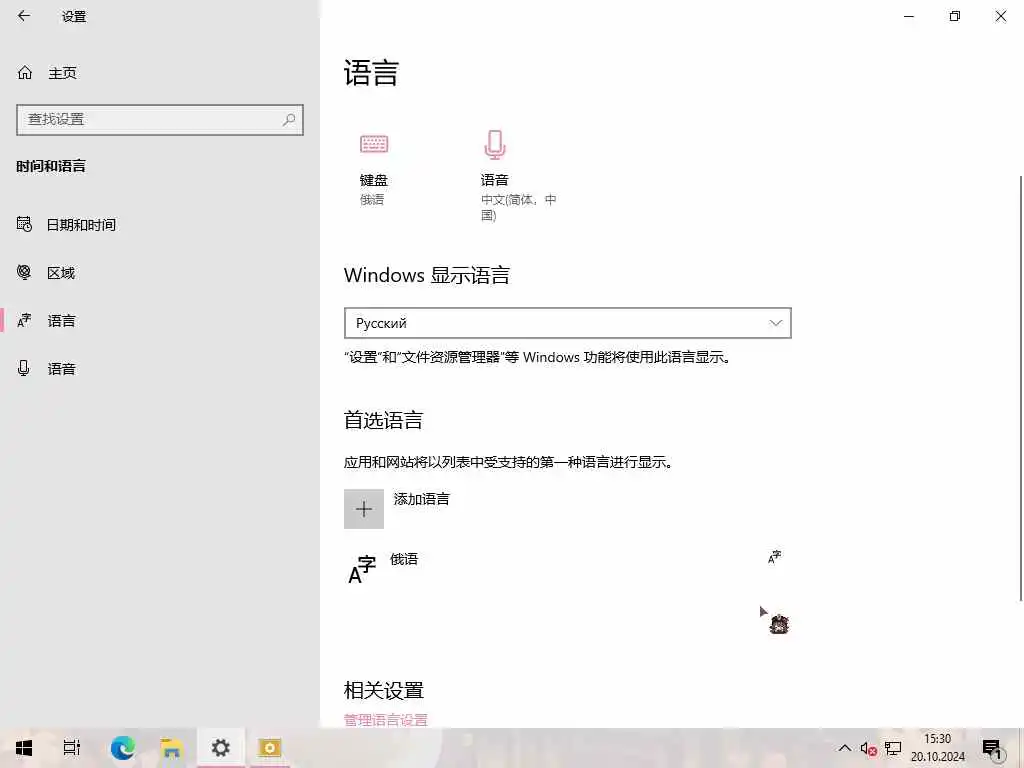Focus the 查找设置 search box
The height and width of the screenshot is (768, 1024).
[159, 120]
